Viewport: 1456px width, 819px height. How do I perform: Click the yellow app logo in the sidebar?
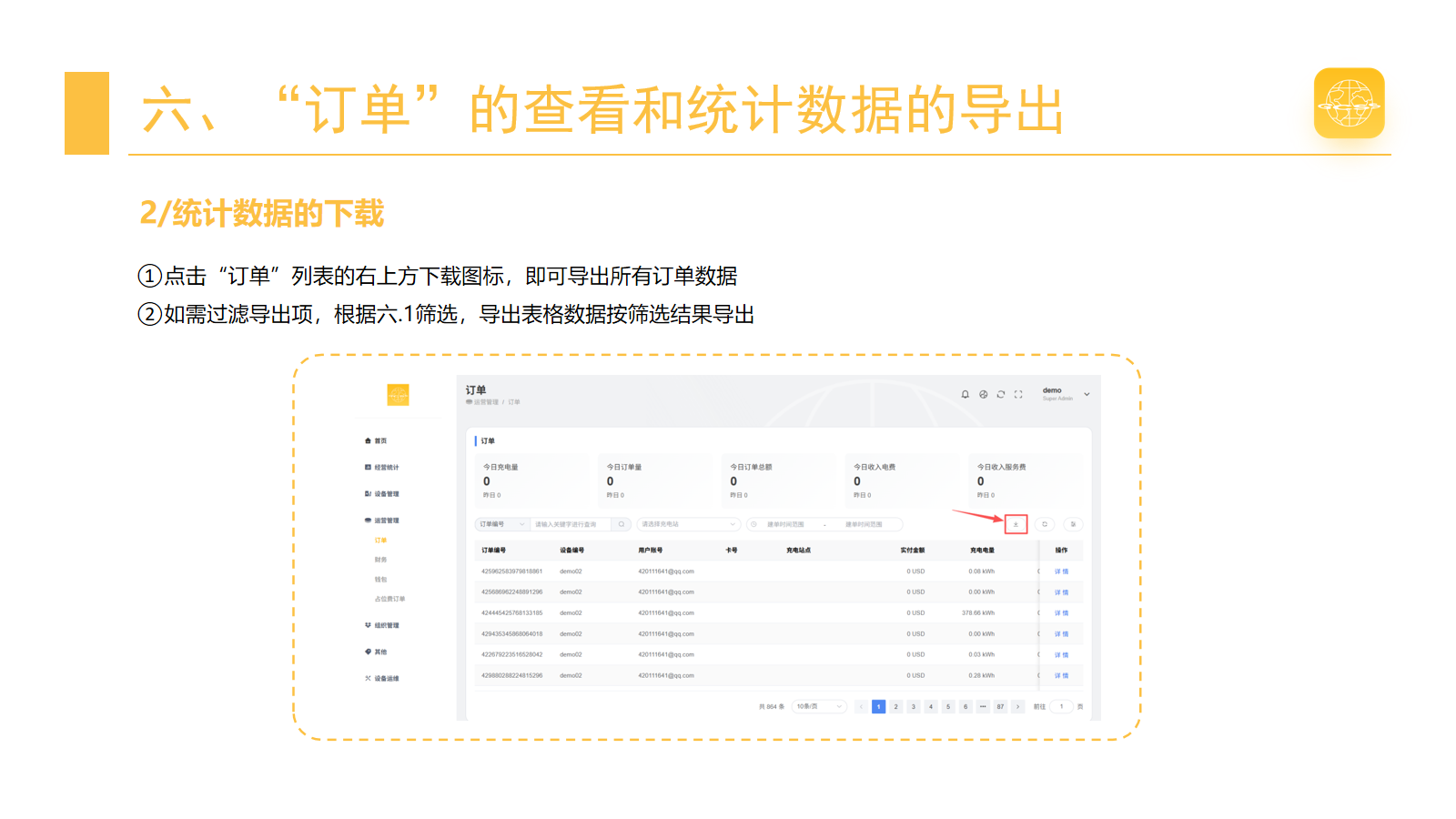[398, 395]
